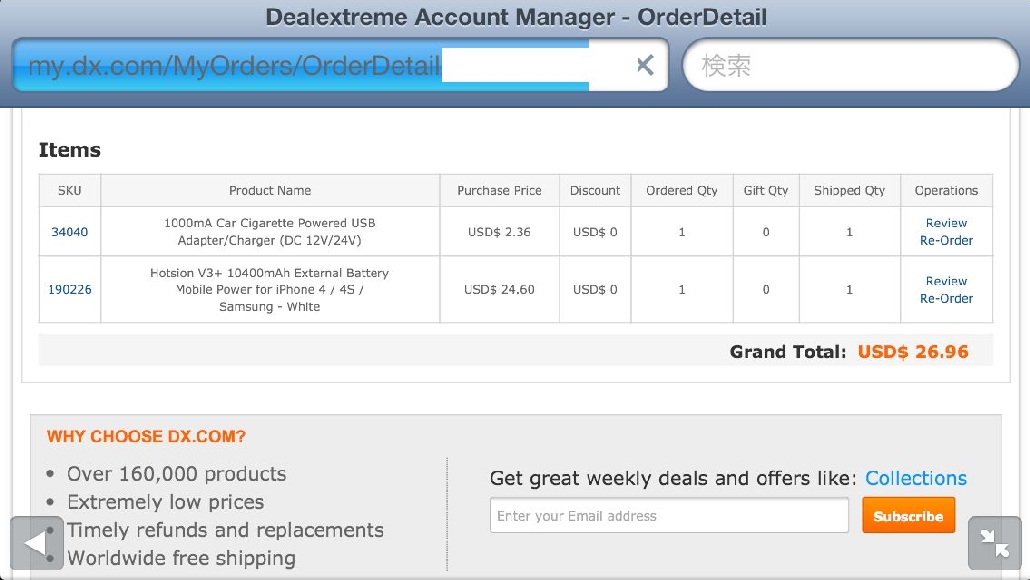The width and height of the screenshot is (1030, 580).
Task: Click the Items section heading
Action: pos(70,150)
